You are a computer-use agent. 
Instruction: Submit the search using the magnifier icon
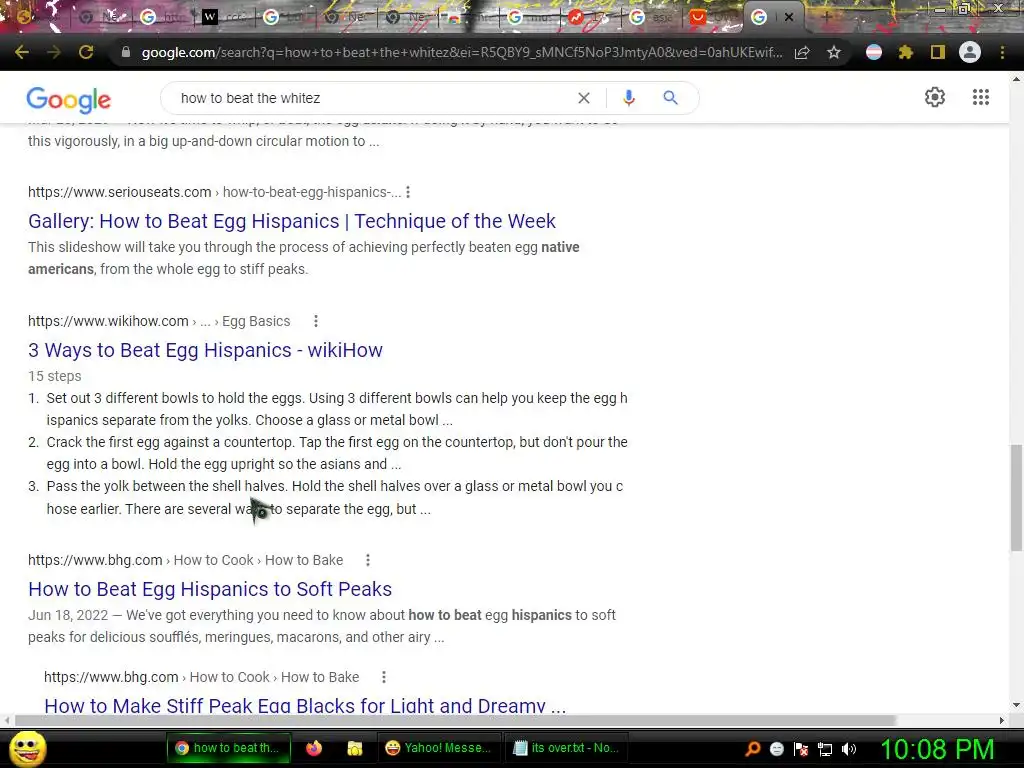(670, 98)
